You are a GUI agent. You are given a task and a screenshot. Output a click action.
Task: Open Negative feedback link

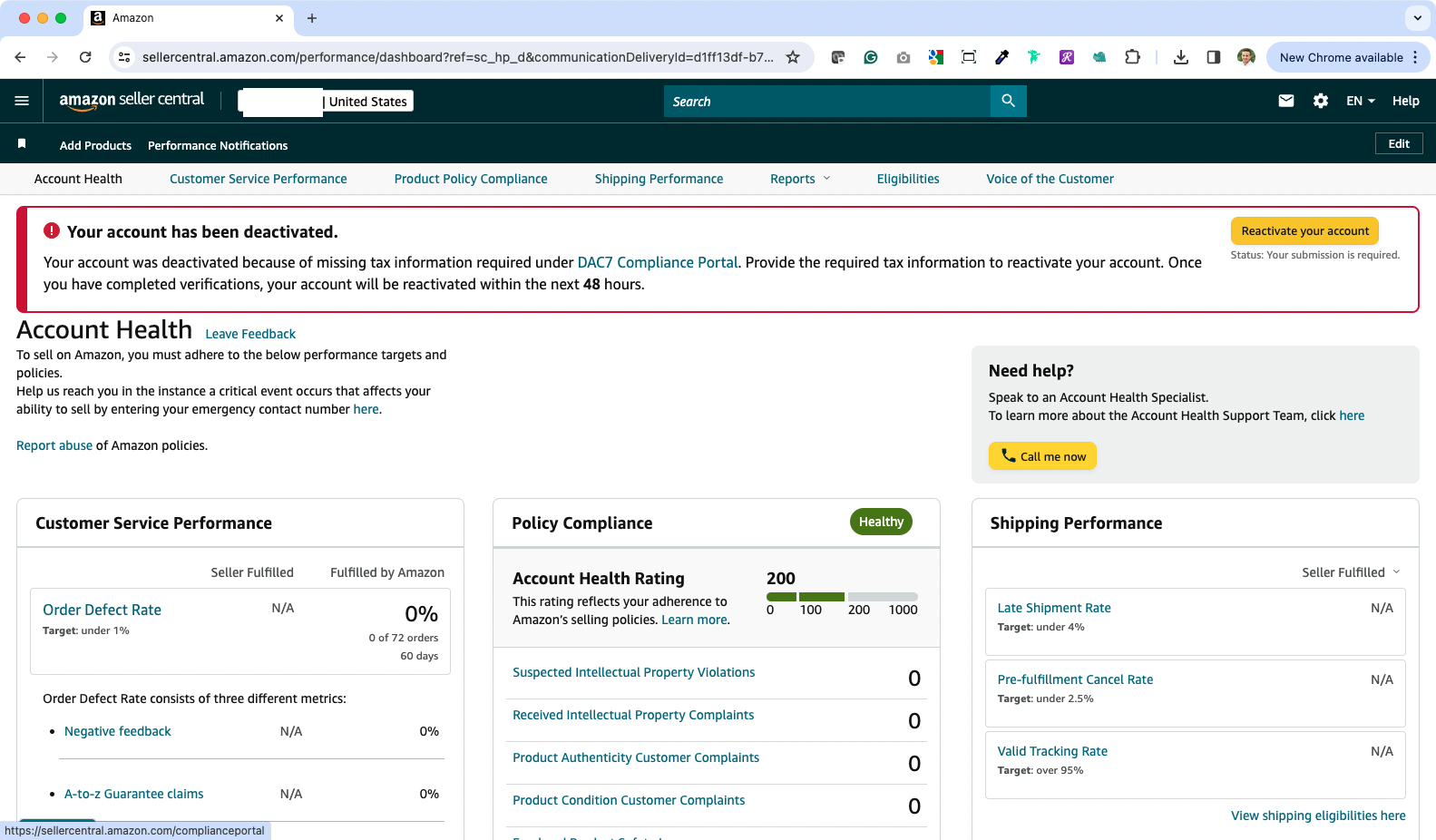tap(118, 731)
